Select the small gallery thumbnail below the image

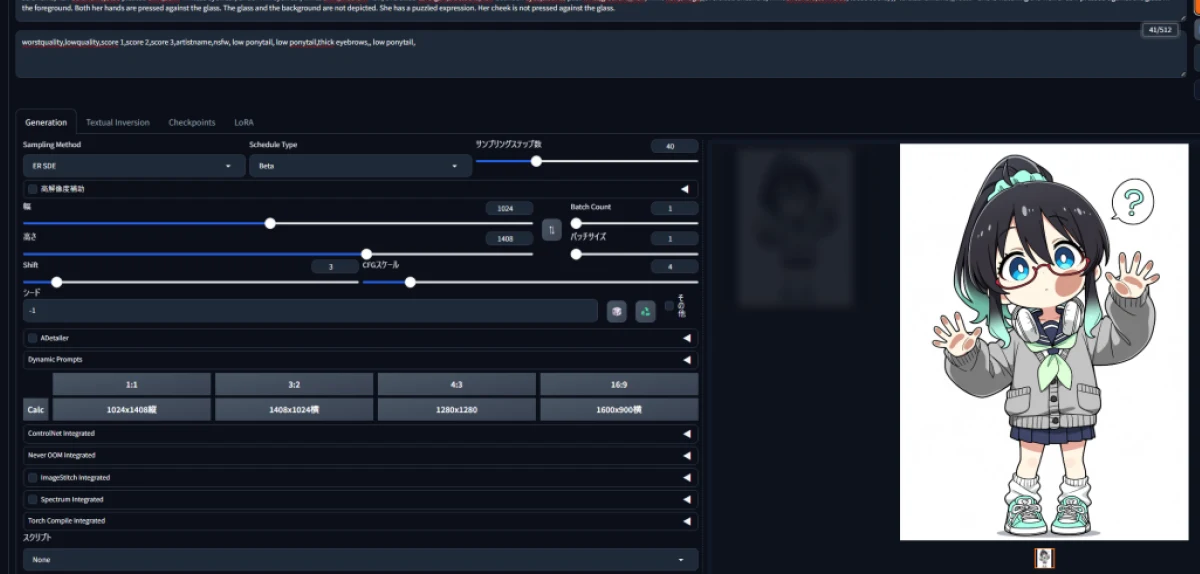pos(1044,558)
